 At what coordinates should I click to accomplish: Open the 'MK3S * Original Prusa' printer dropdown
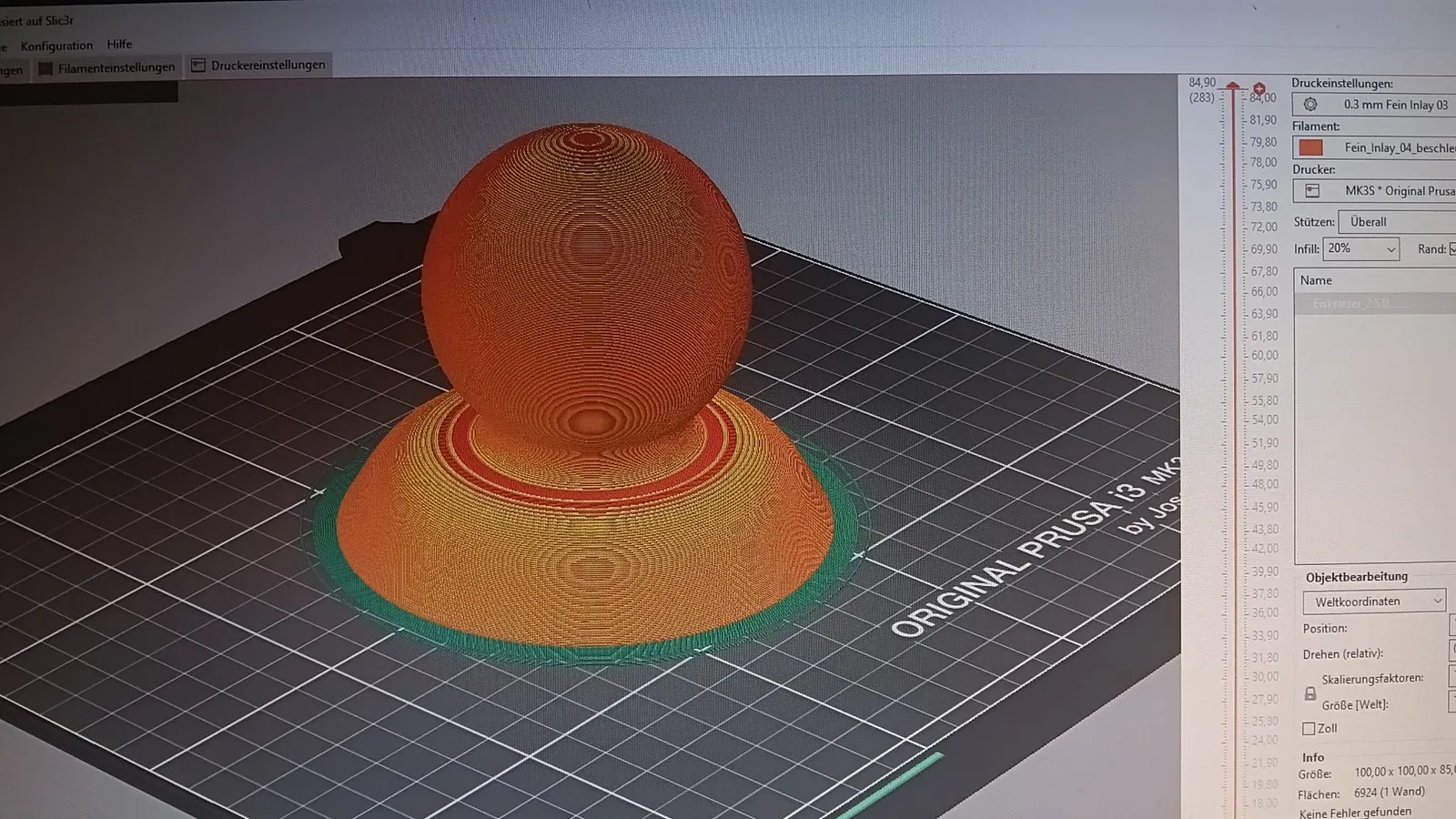point(1374,191)
